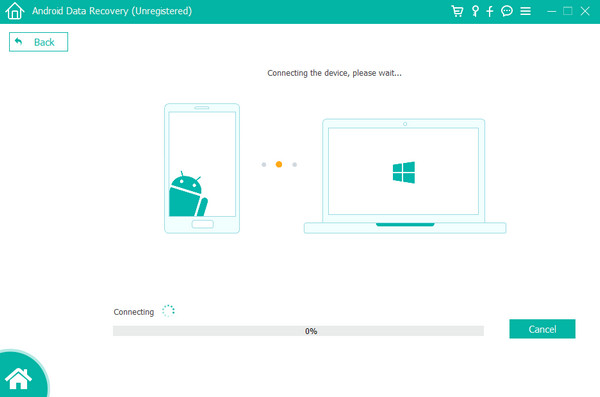Click the loading spinner next to Connecting
This screenshot has width=600, height=397.
tap(168, 311)
